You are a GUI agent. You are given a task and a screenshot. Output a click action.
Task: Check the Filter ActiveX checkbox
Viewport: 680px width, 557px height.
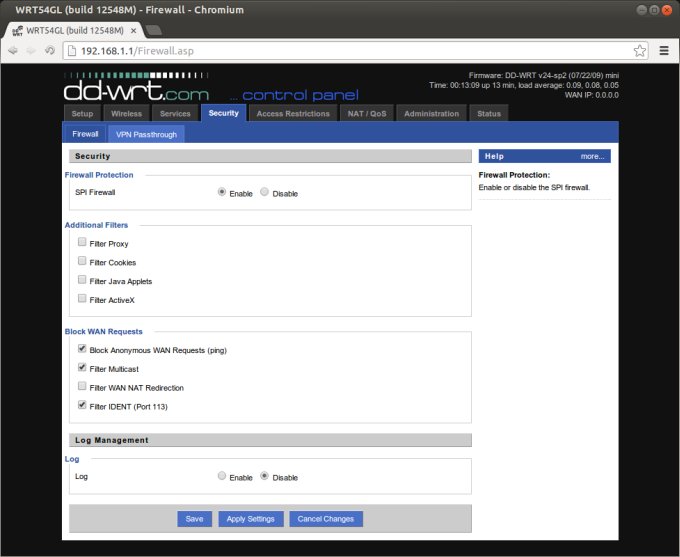pyautogui.click(x=82, y=298)
